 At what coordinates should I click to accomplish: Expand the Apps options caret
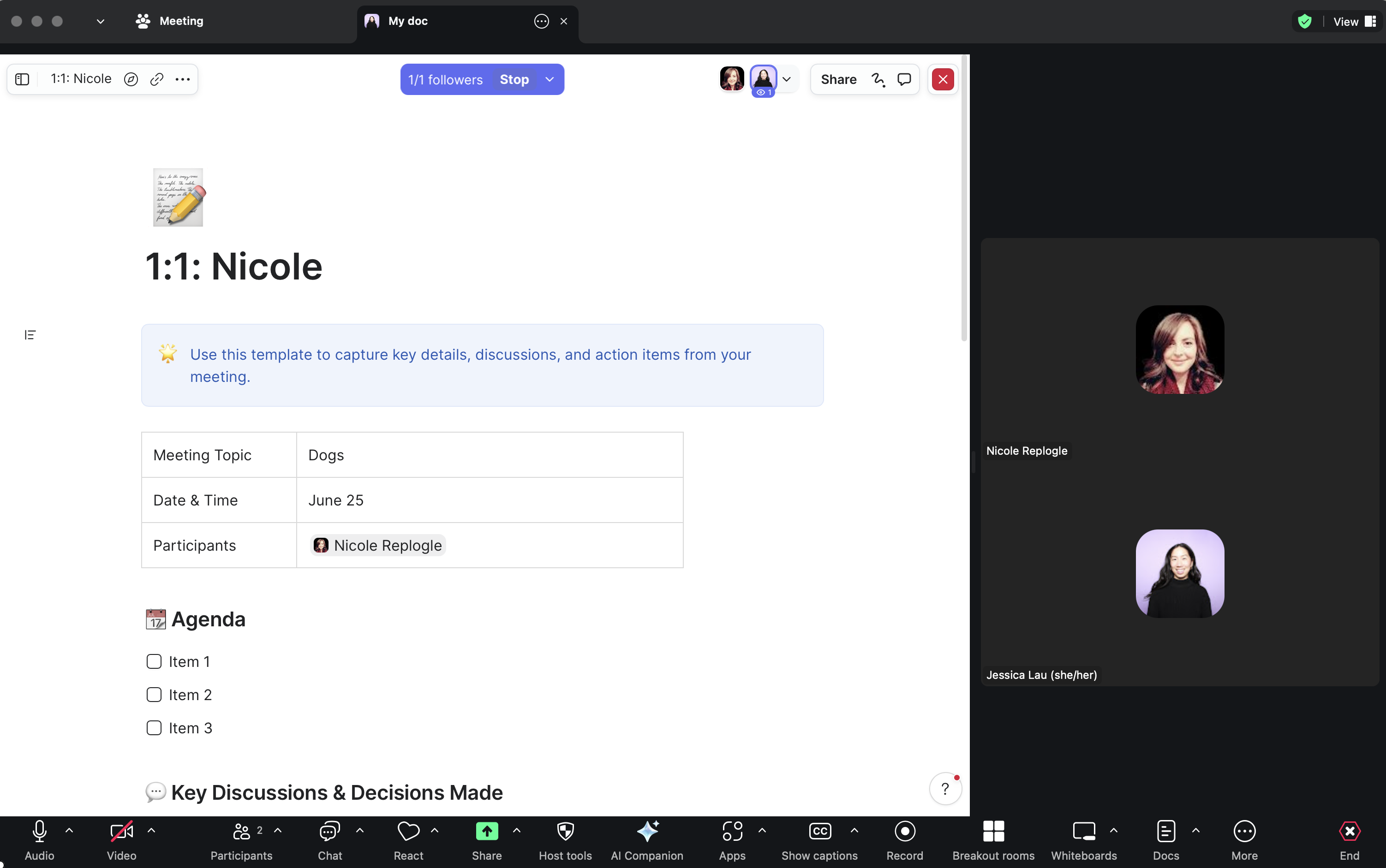[x=763, y=830]
